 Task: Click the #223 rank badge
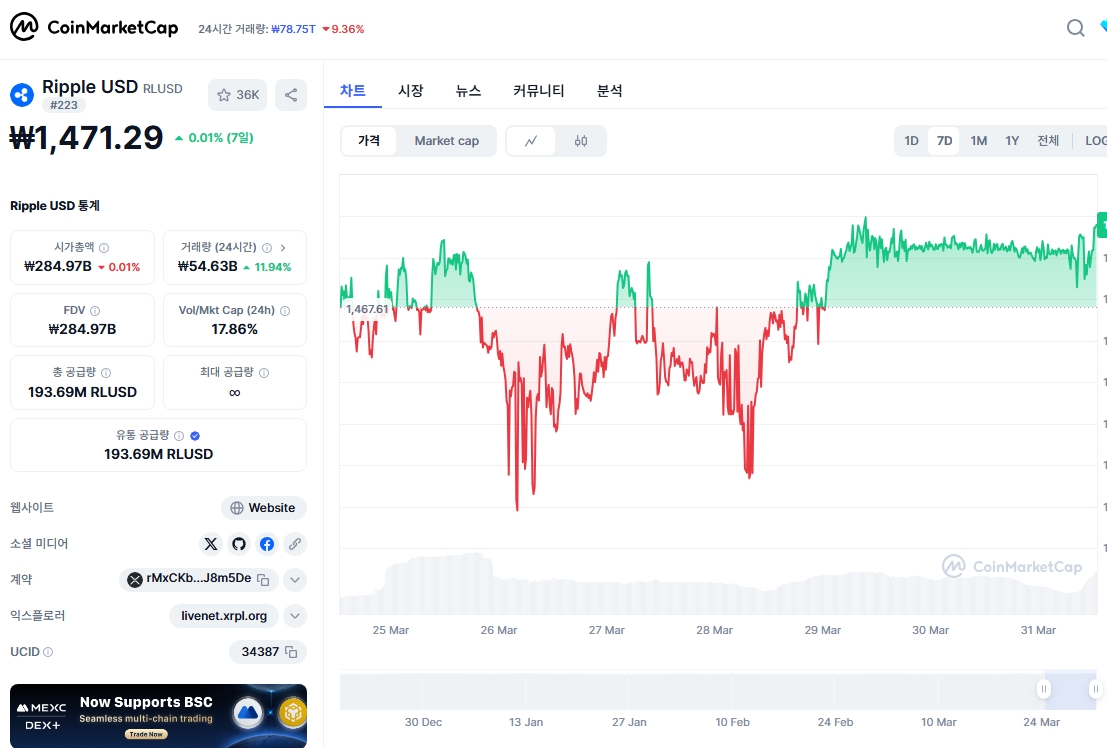click(64, 105)
